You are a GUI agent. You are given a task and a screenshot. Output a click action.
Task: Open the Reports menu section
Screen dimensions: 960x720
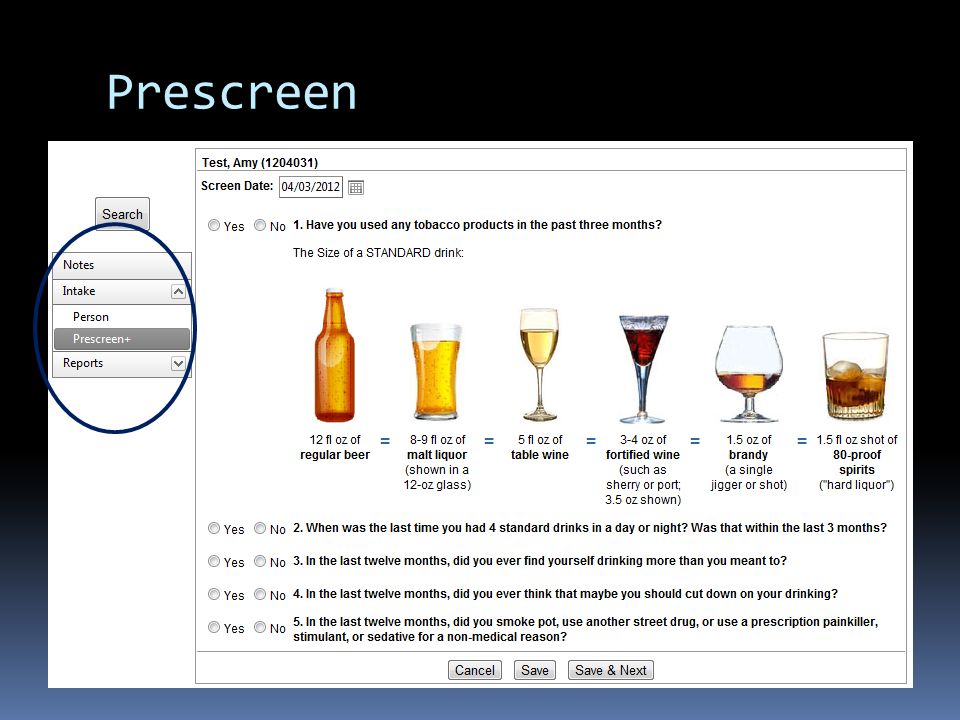tap(122, 364)
